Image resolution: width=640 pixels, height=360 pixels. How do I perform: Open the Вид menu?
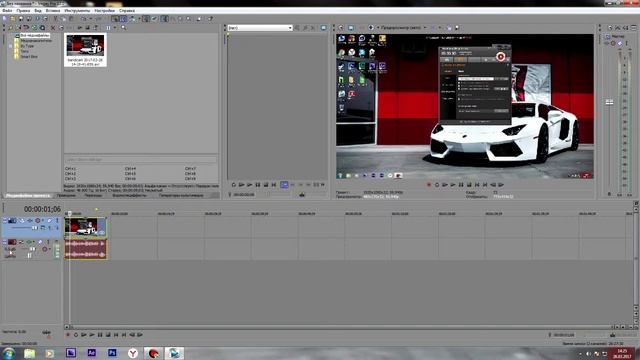click(38, 11)
